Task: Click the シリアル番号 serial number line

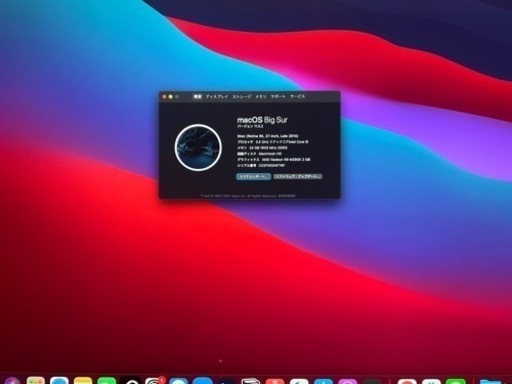Action: pyautogui.click(x=261, y=165)
